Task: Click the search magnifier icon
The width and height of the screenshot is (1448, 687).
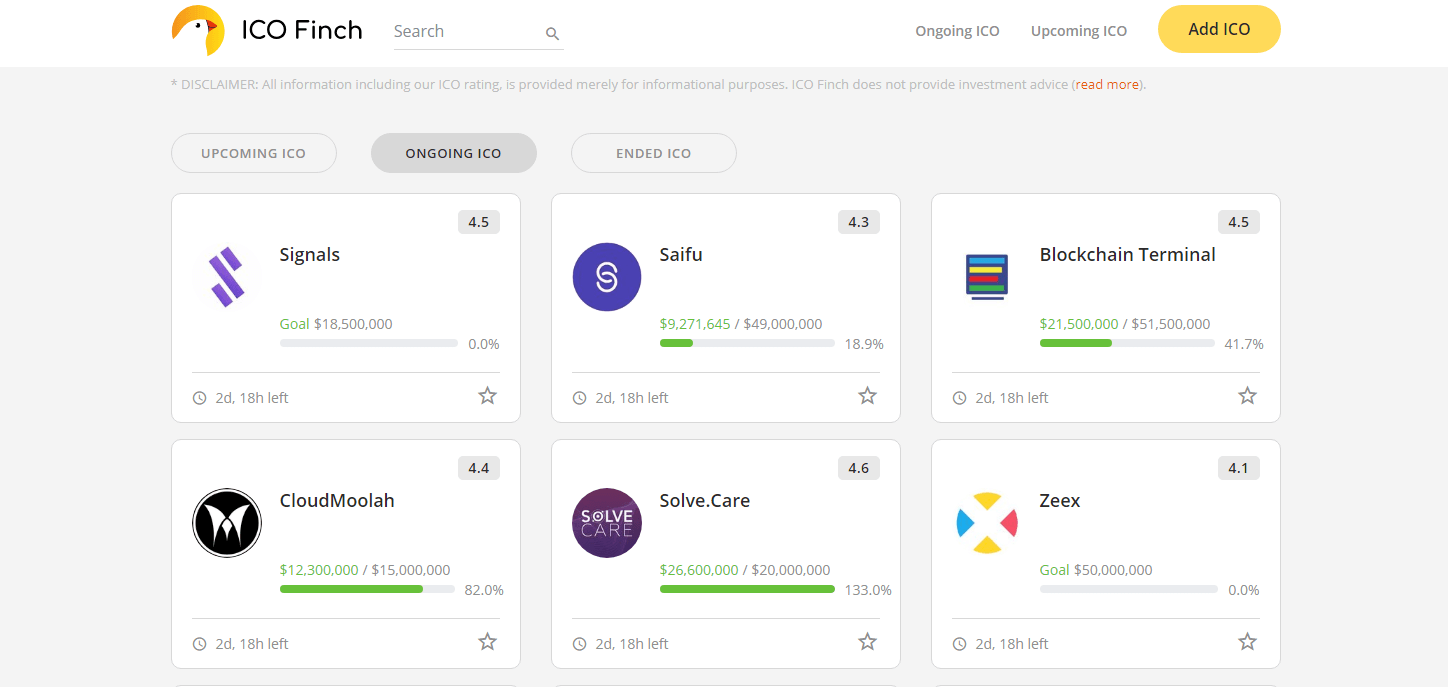Action: (x=552, y=33)
